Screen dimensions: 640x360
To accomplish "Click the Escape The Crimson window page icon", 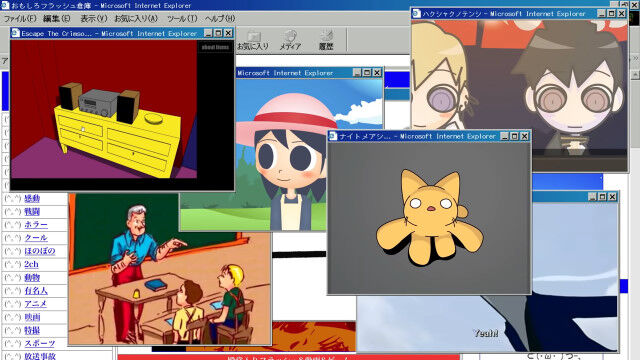I will click(x=16, y=33).
